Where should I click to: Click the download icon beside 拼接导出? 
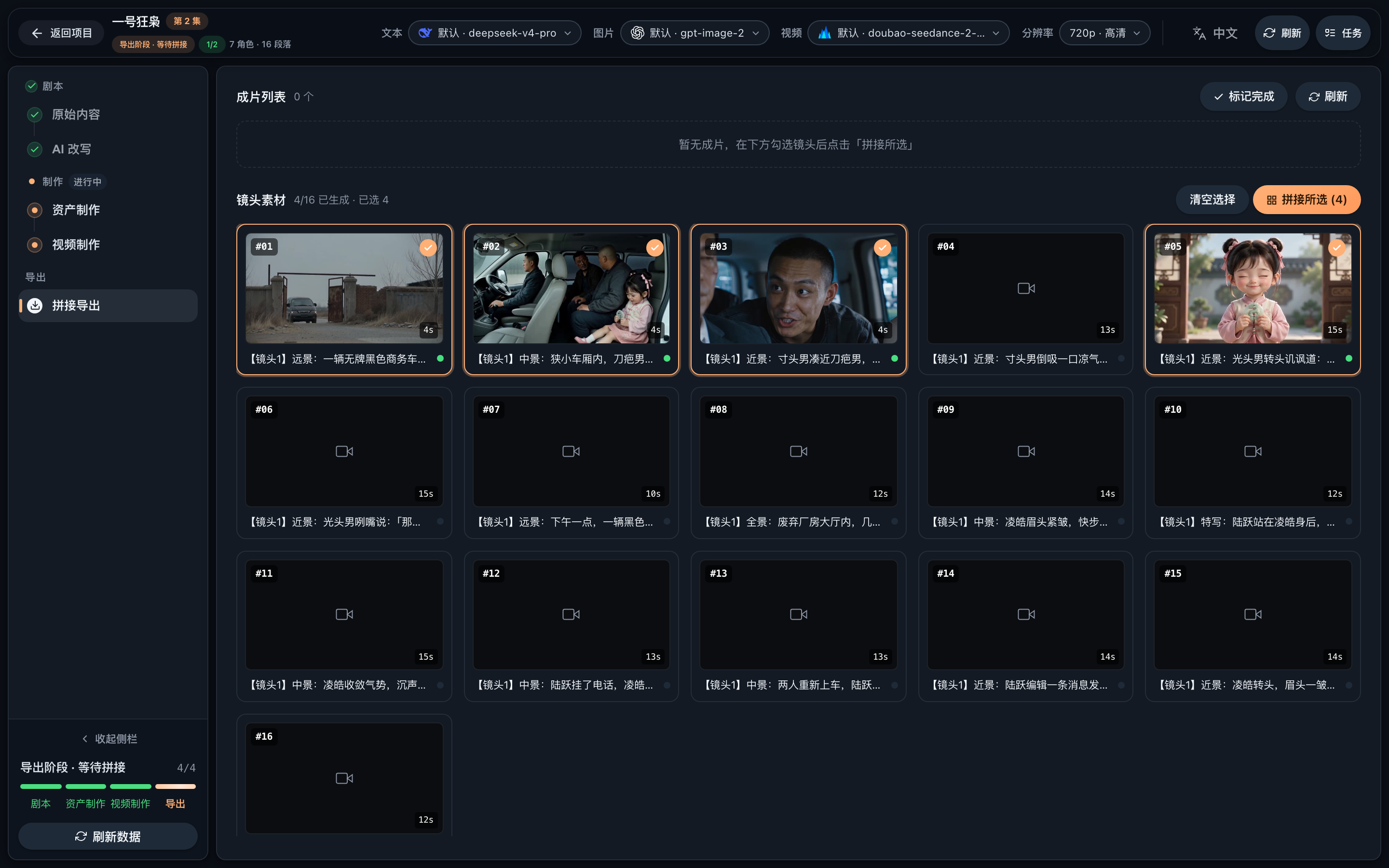pyautogui.click(x=35, y=305)
